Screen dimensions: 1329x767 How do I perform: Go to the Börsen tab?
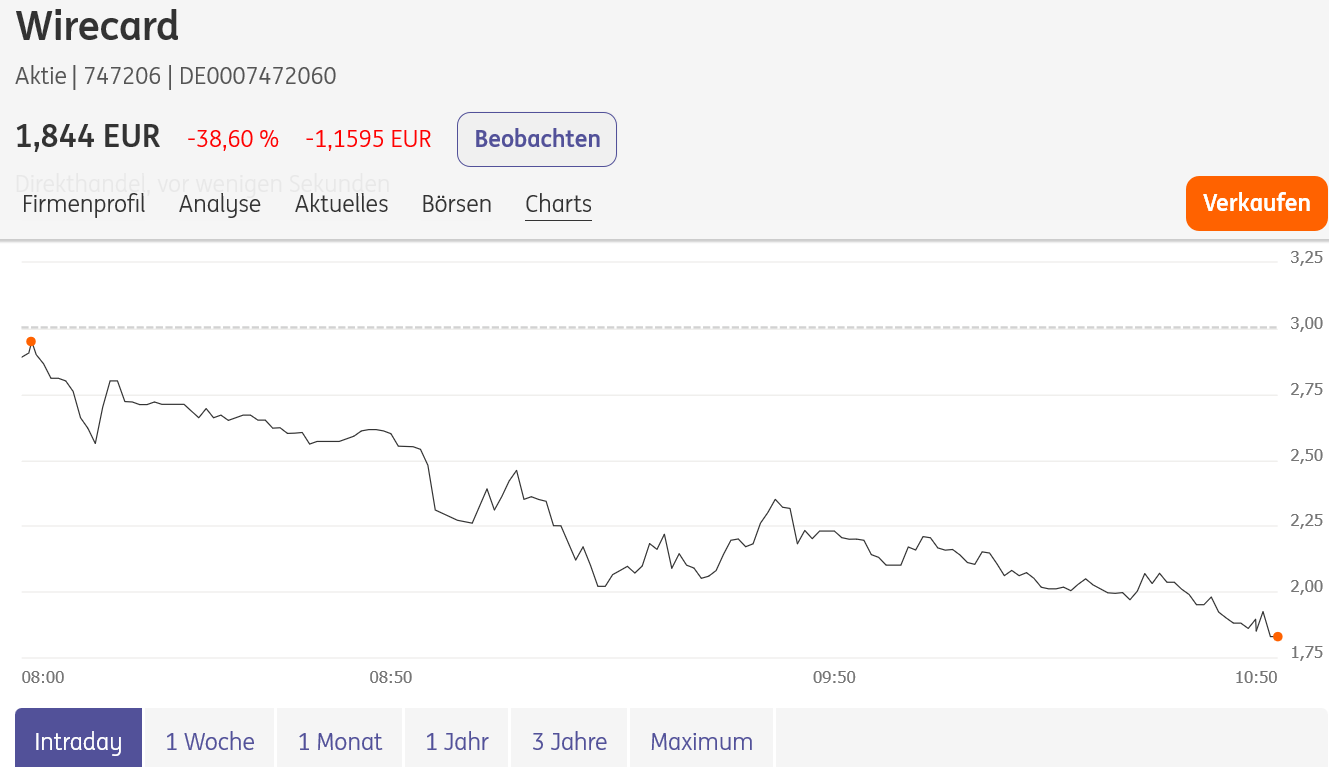[x=457, y=204]
